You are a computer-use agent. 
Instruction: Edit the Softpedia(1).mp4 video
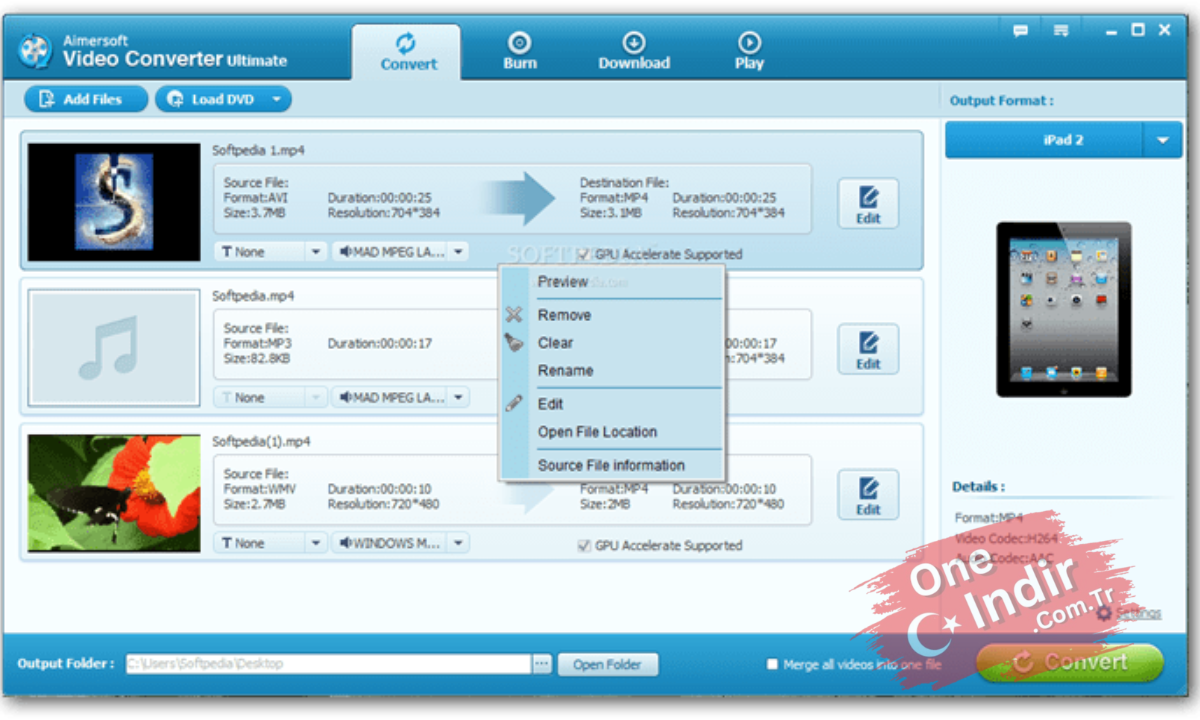point(868,495)
